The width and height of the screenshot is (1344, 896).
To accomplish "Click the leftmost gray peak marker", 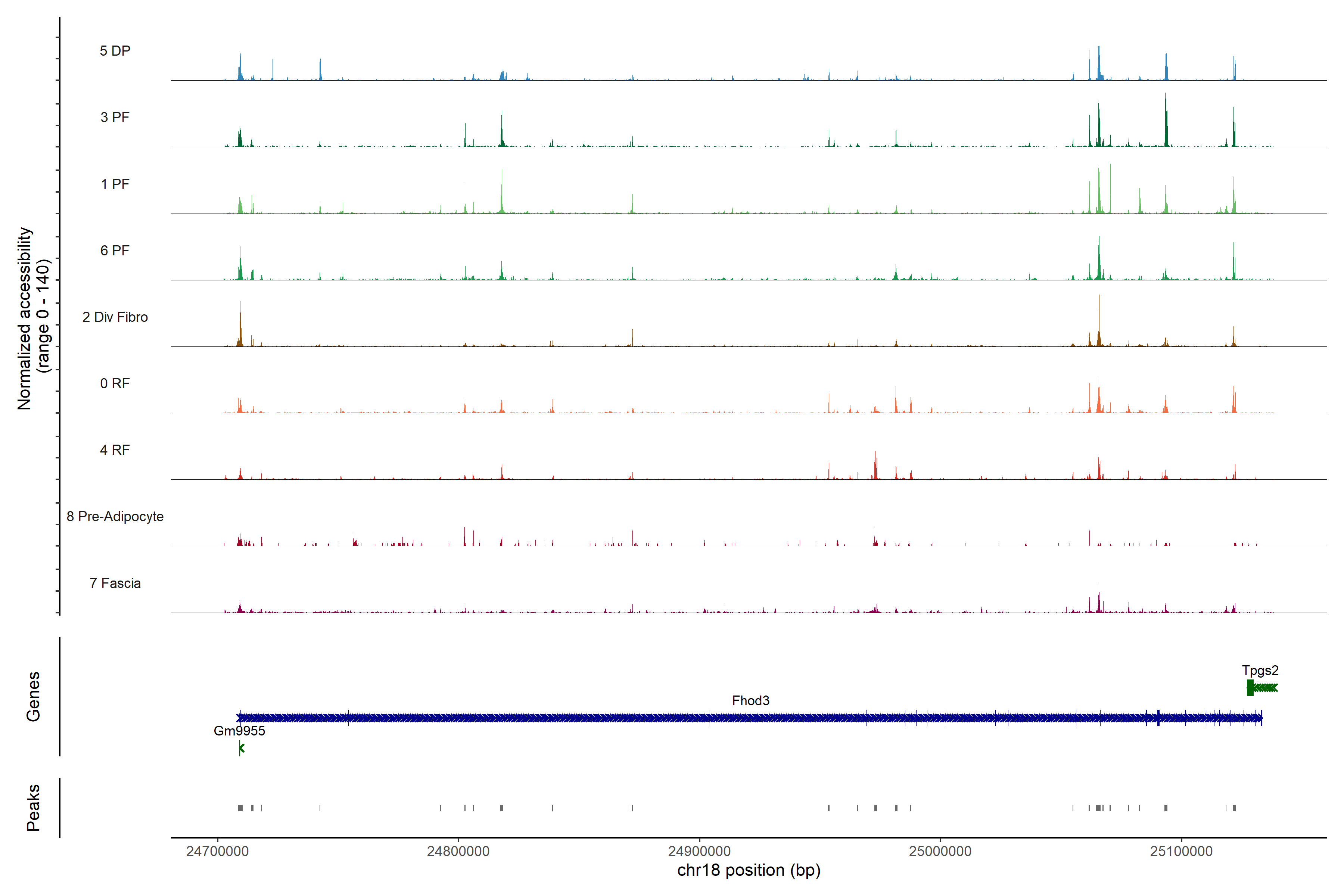I will point(240,808).
